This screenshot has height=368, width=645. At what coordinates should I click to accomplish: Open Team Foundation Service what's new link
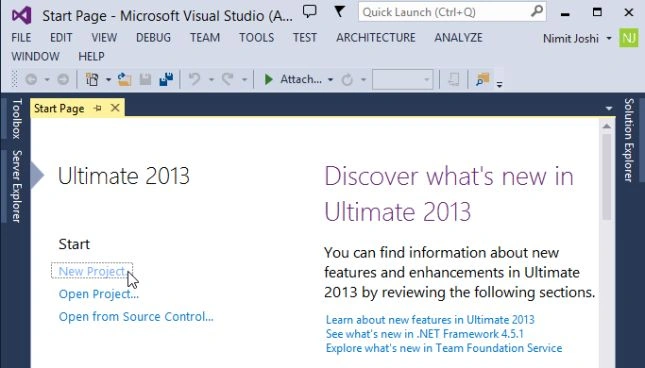(x=444, y=348)
